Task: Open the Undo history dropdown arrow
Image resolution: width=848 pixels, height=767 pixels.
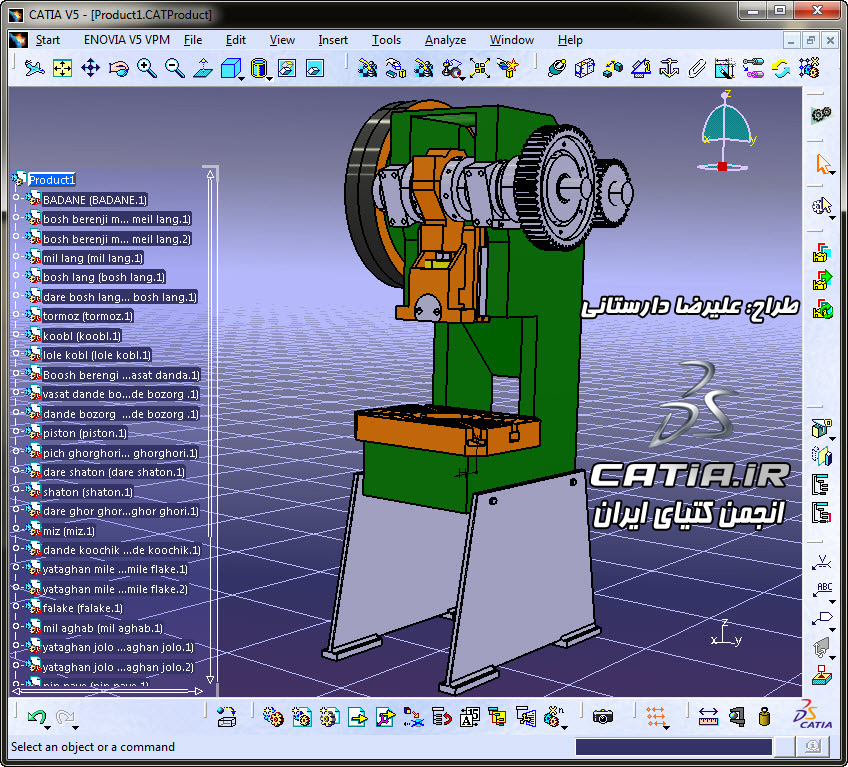Action: [48, 728]
